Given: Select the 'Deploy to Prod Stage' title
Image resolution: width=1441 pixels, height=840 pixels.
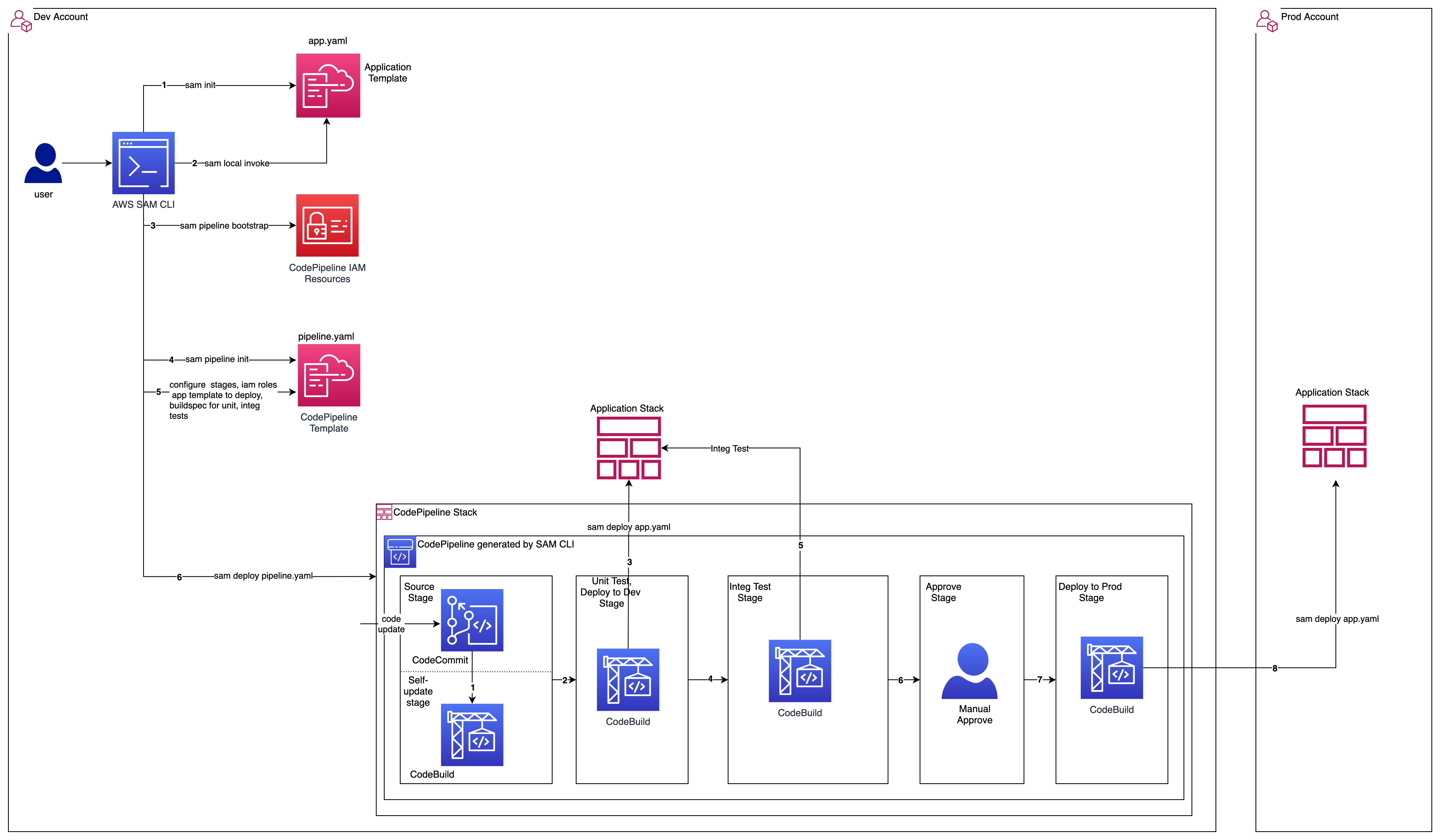Looking at the screenshot, I should 1090,592.
